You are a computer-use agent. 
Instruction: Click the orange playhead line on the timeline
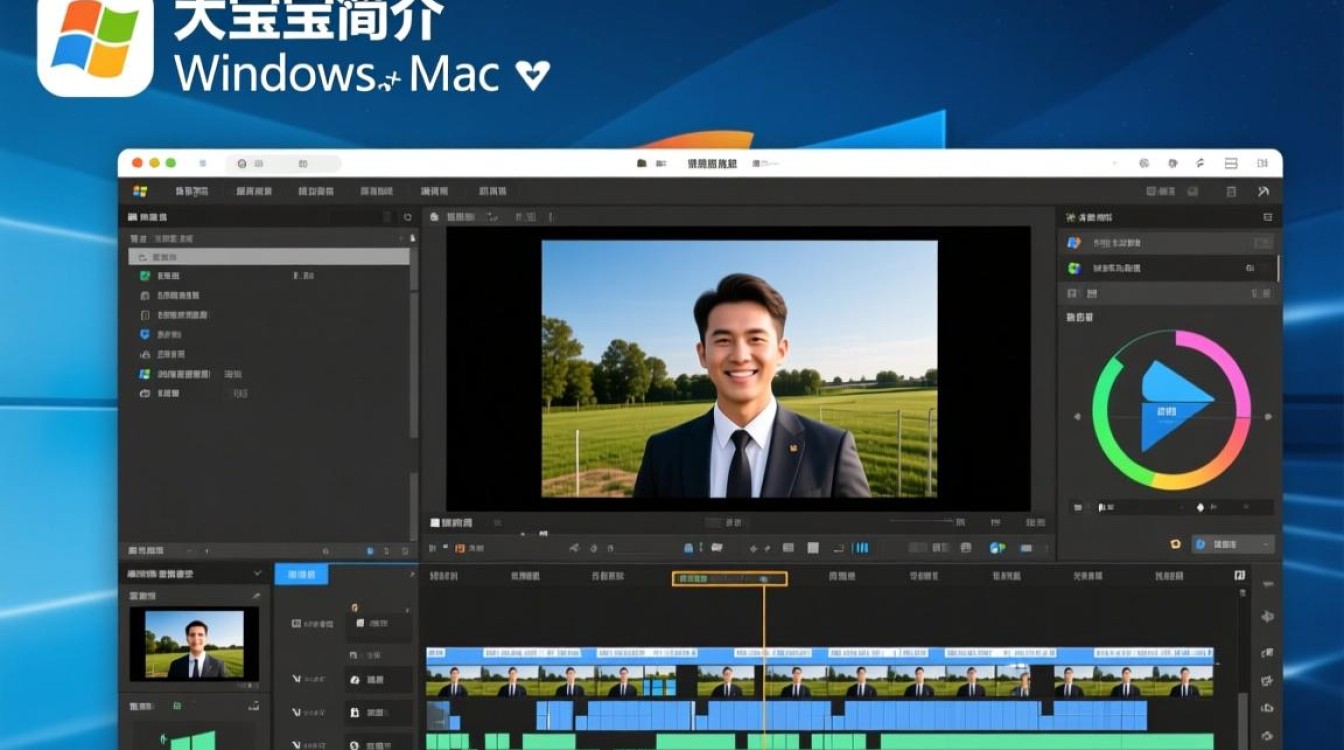coord(764,666)
